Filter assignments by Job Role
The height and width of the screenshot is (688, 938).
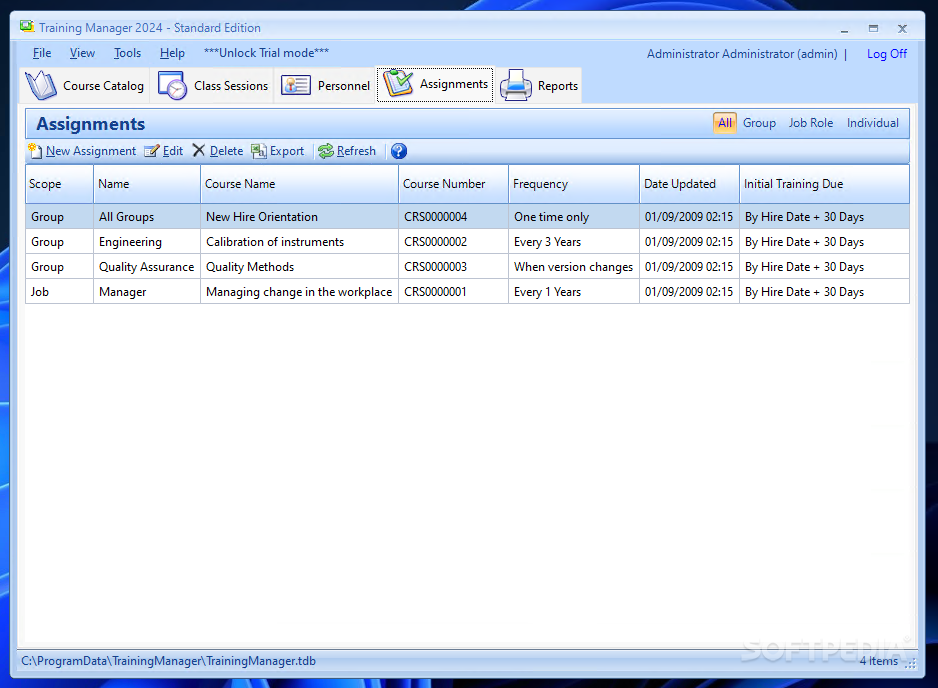pos(811,123)
